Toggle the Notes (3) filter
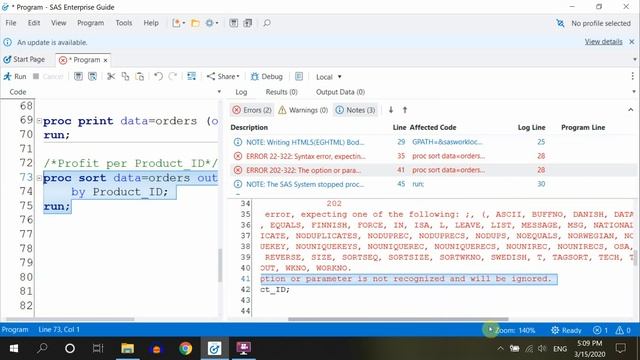Image resolution: width=640 pixels, height=360 pixels. pos(356,110)
